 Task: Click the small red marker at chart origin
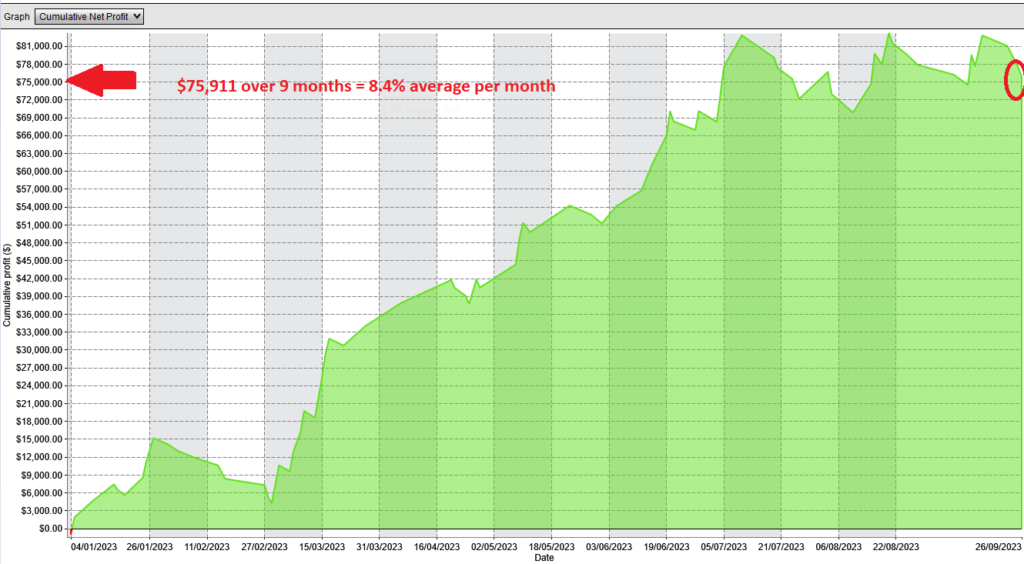pyautogui.click(x=70, y=532)
